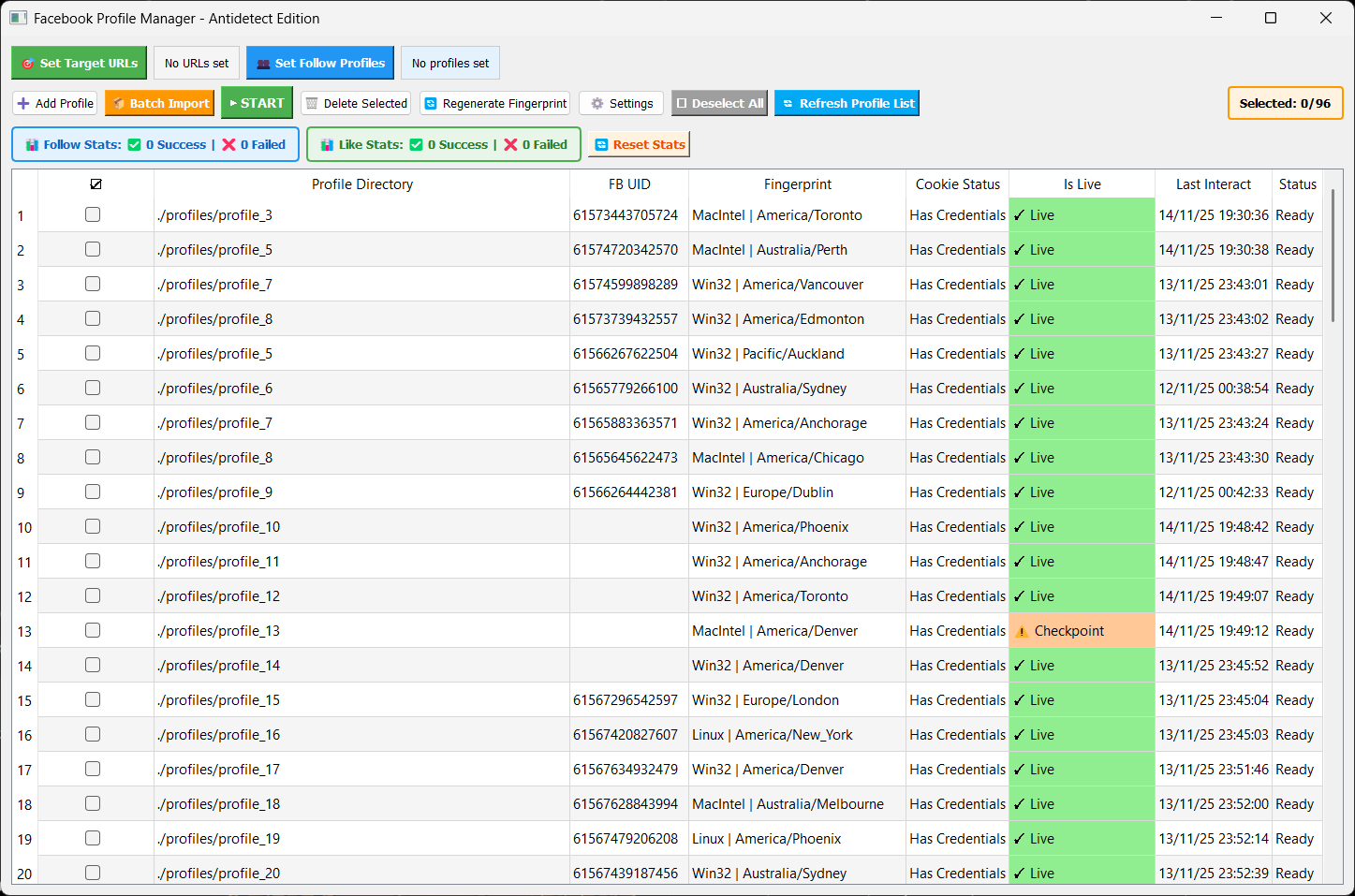Check the box for profile_13 checkpoint row
1355x896 pixels.
click(93, 630)
